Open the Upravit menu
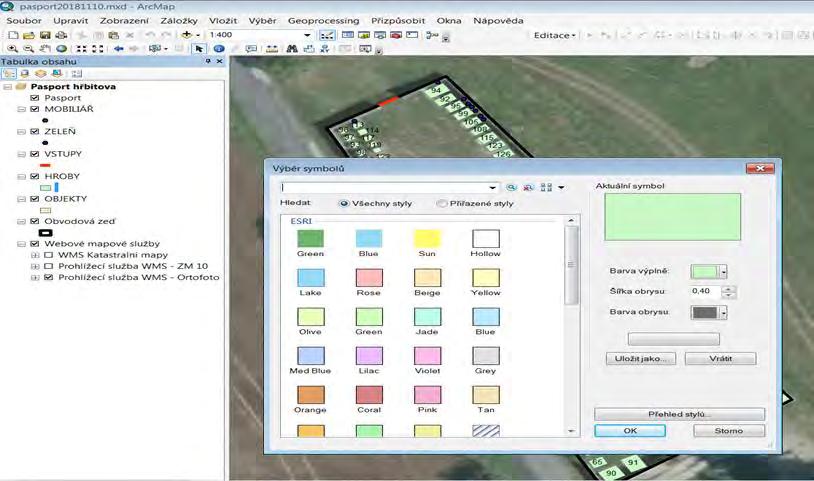This screenshot has width=814, height=481. point(71,21)
